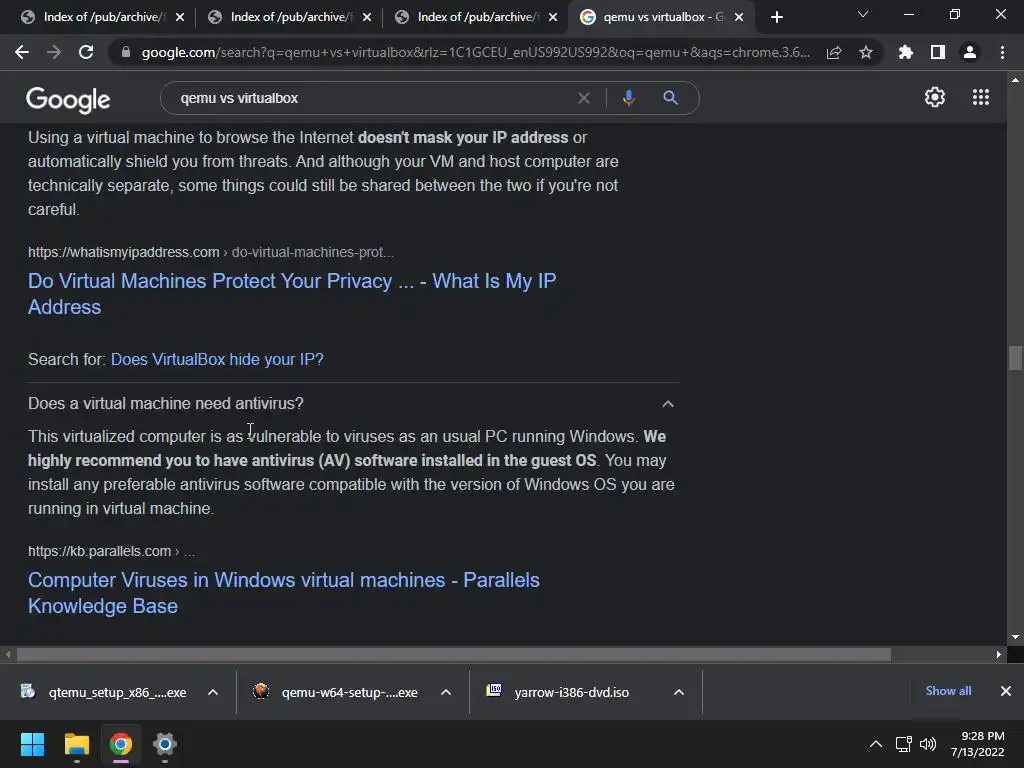
Task: Close the downloads bar
Action: click(1006, 691)
